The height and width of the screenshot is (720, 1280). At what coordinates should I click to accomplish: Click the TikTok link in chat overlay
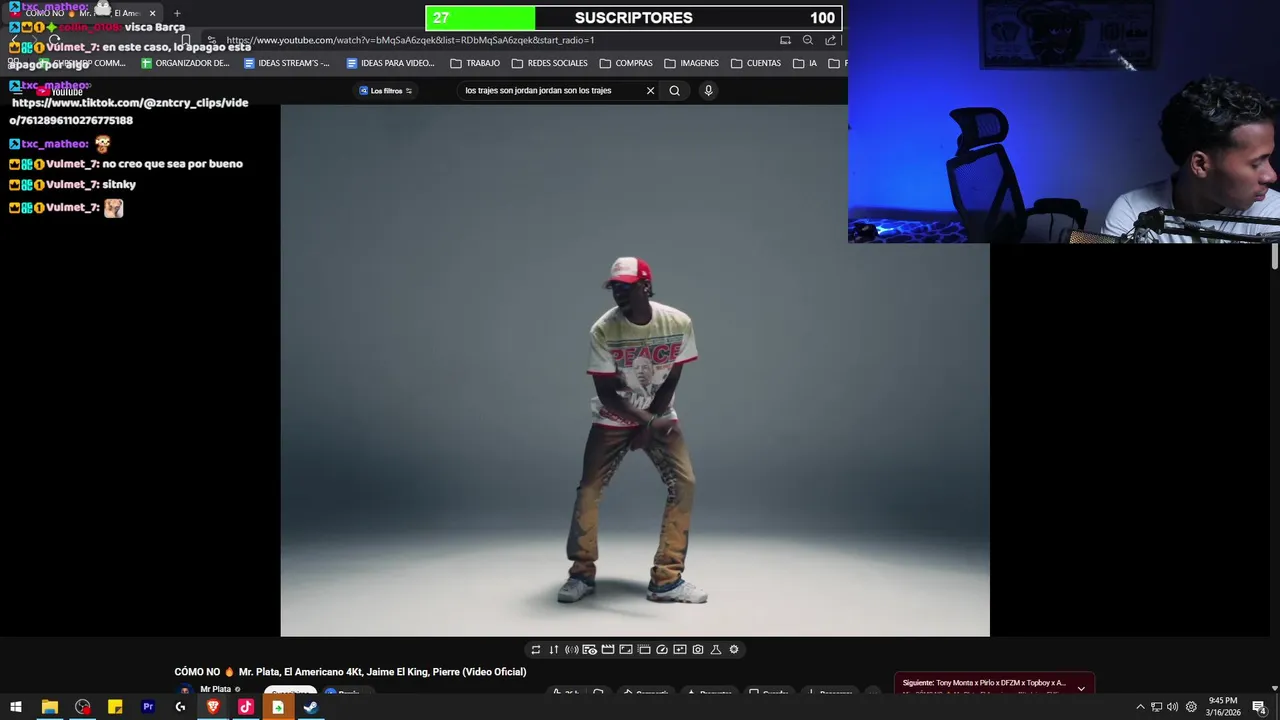(129, 111)
